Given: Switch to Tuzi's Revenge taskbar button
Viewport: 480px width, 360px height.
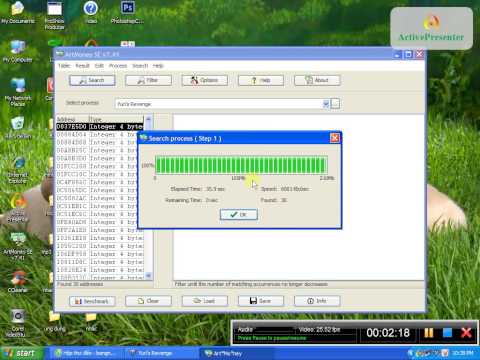Looking at the screenshot, I should 161,353.
